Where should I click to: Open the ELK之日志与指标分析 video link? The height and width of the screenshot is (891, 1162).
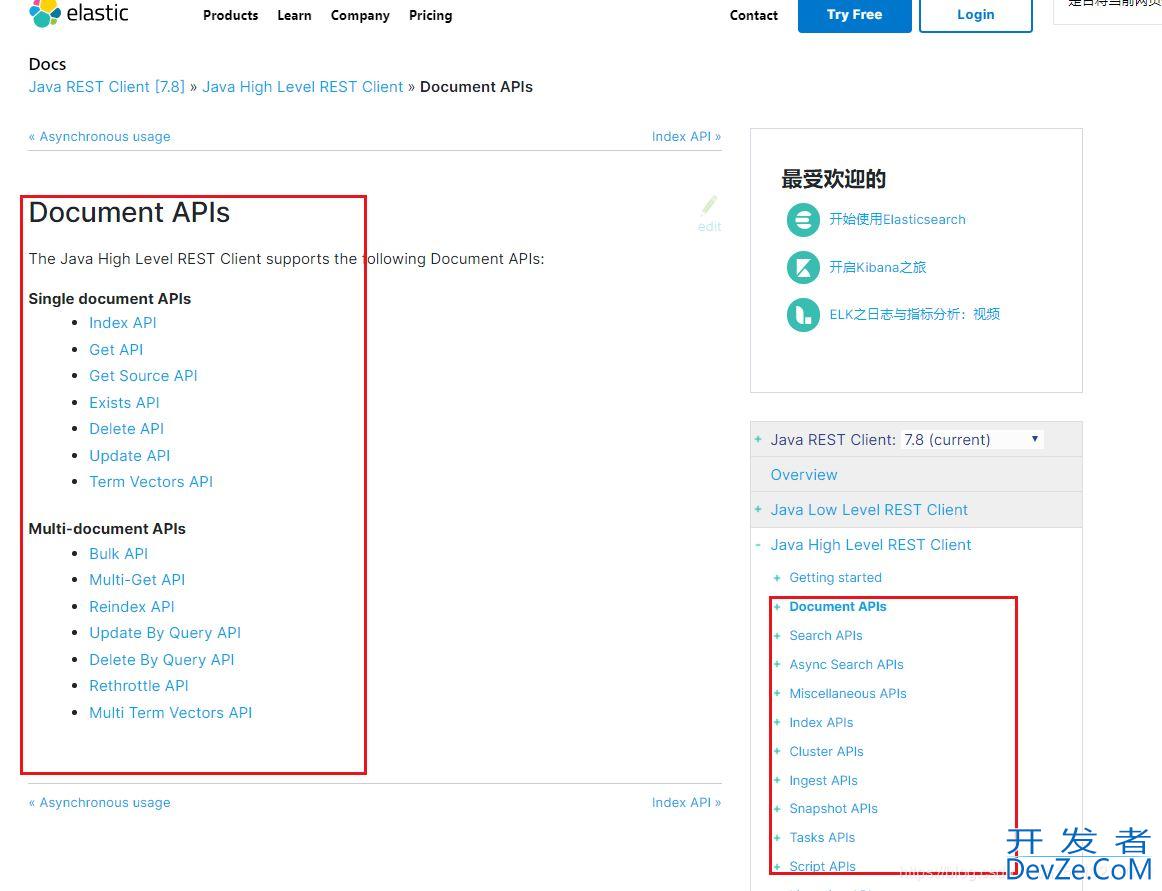point(914,314)
